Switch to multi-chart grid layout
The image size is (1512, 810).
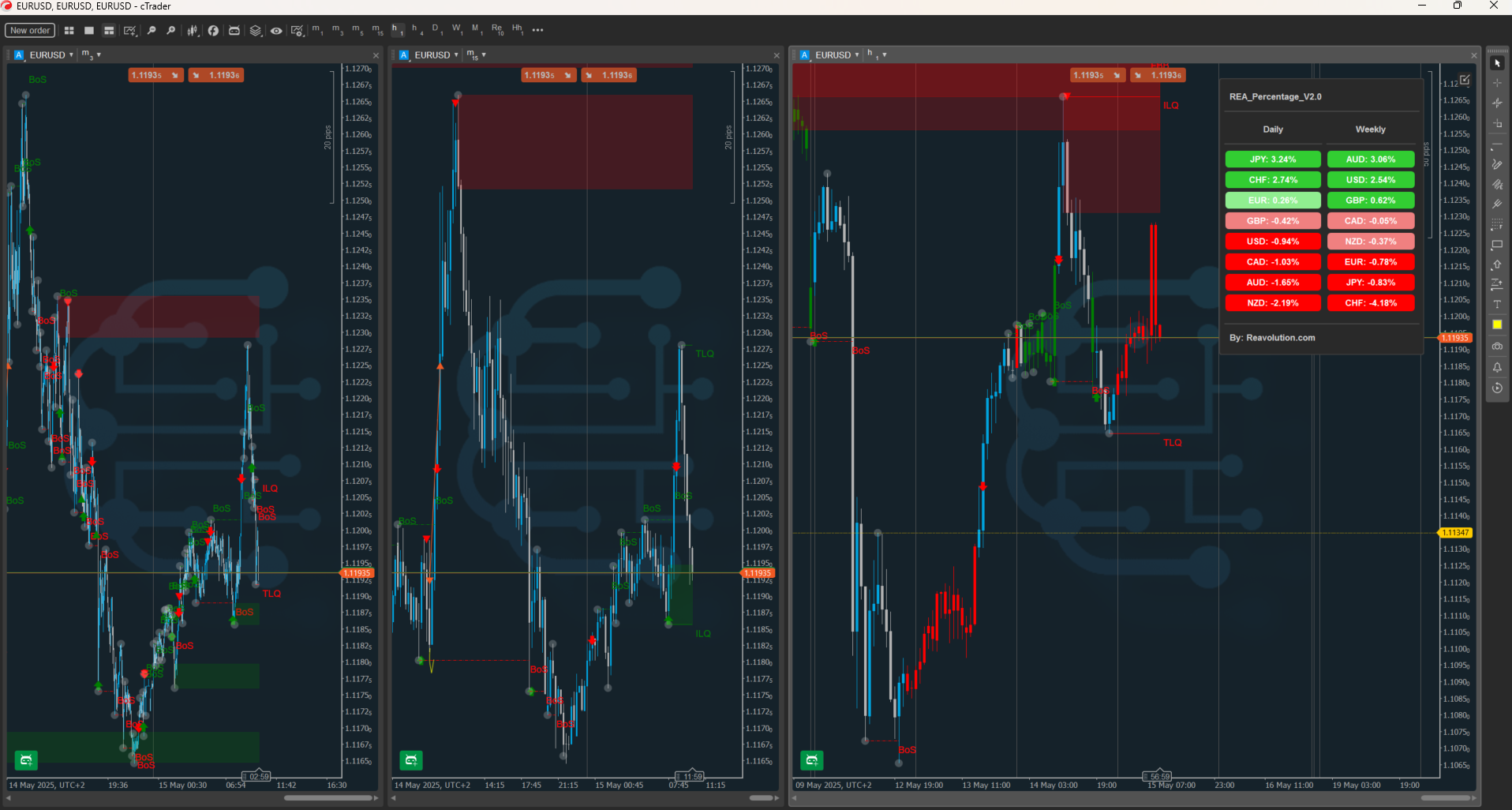(x=69, y=31)
